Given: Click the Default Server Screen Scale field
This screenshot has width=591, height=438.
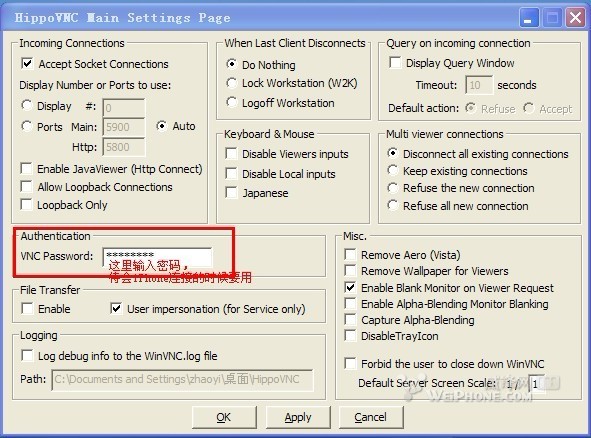Looking at the screenshot, I should (x=537, y=384).
